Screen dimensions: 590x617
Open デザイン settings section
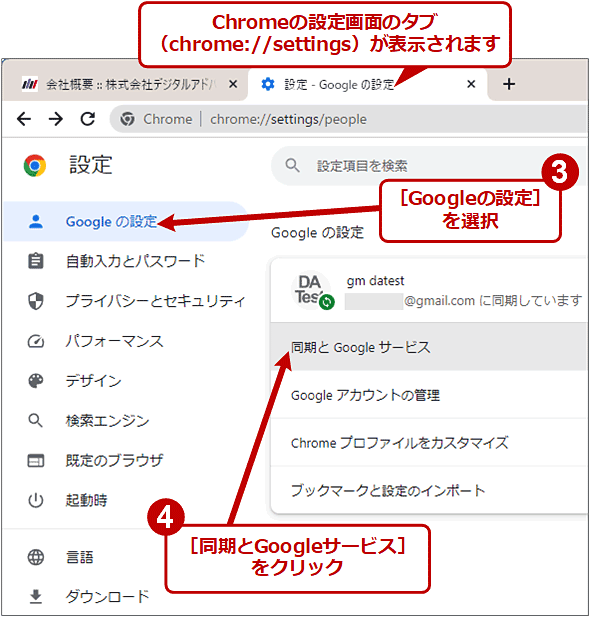click(x=126, y=381)
